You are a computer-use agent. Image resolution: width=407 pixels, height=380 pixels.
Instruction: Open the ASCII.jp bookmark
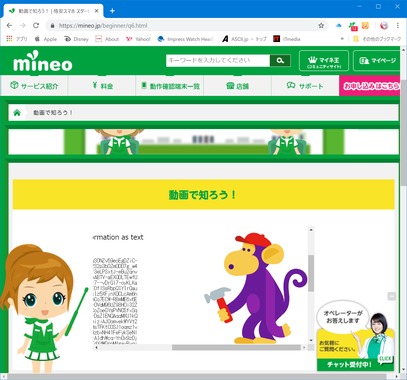click(244, 39)
